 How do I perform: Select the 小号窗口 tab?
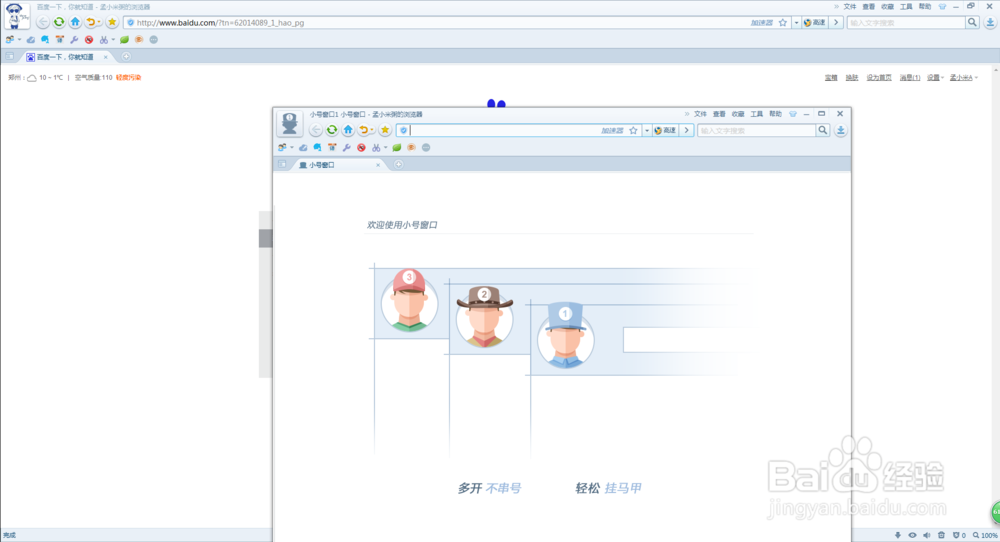[338, 165]
